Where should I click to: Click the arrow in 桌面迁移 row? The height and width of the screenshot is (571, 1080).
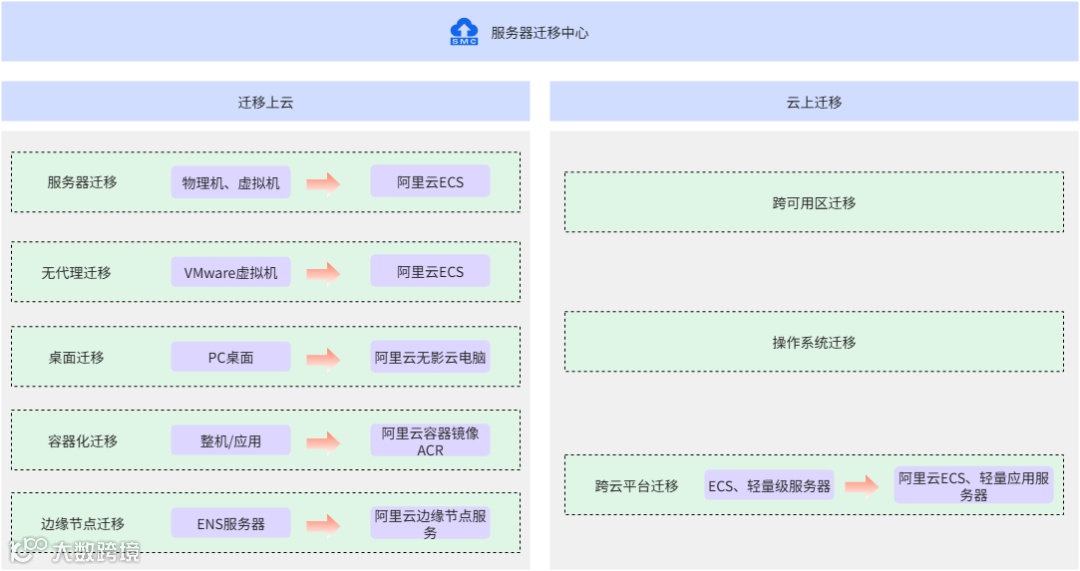[x=323, y=358]
